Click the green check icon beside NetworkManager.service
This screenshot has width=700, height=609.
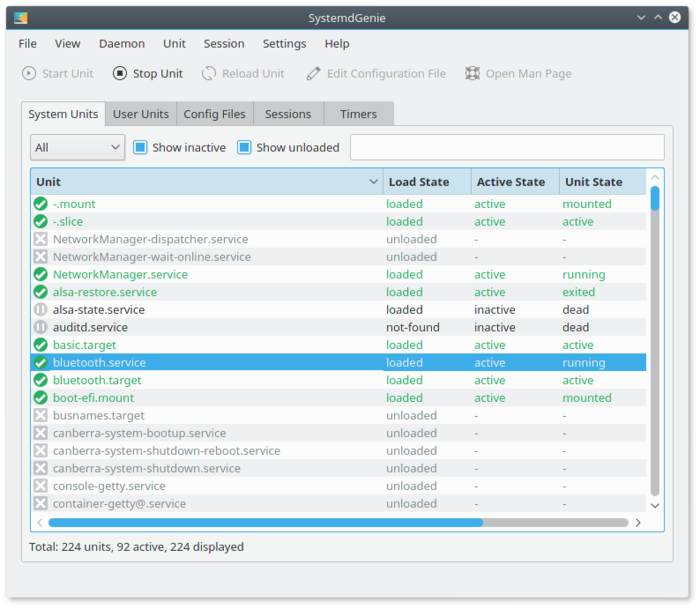41,274
